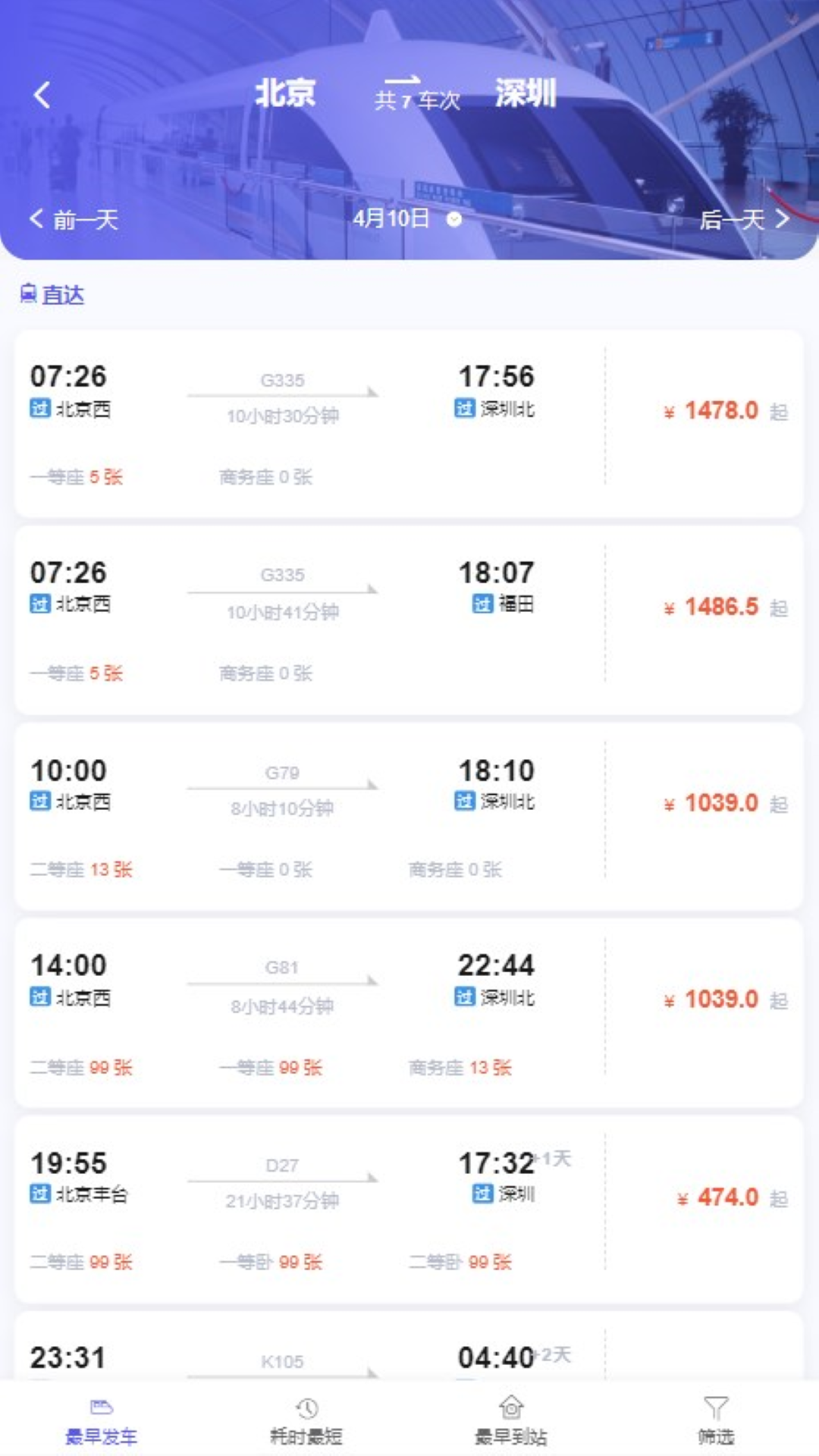Tap the direct train icon

(28, 293)
